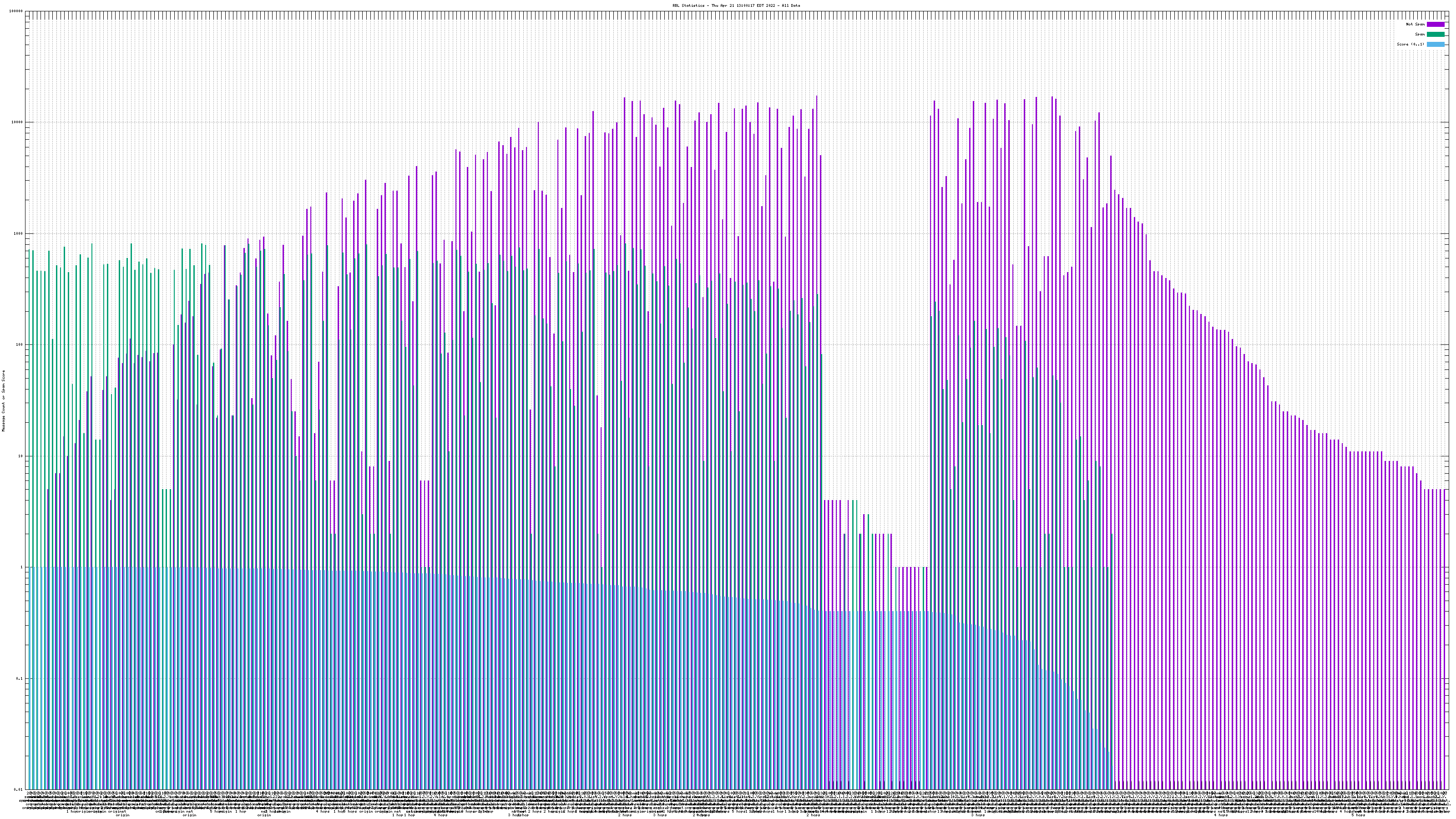Click the 10000 y-axis tick label
1456x819 pixels.
18,123
